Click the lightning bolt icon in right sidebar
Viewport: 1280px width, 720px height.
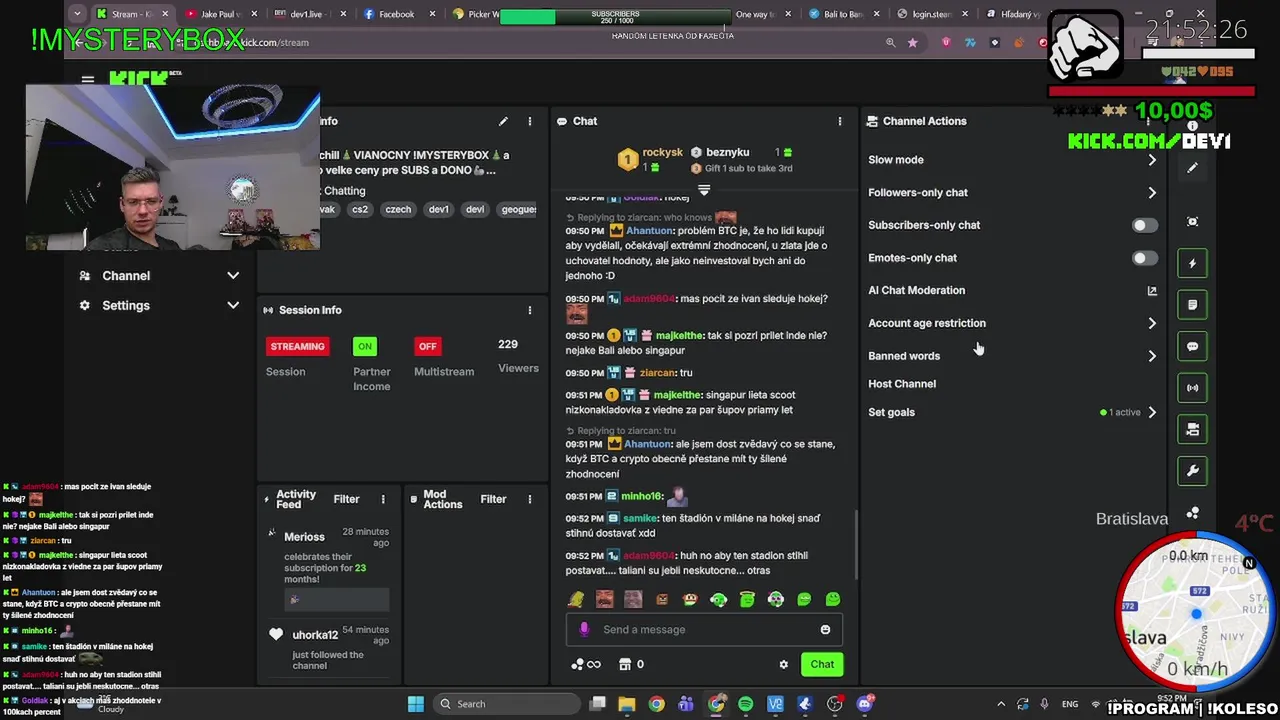pos(1192,263)
